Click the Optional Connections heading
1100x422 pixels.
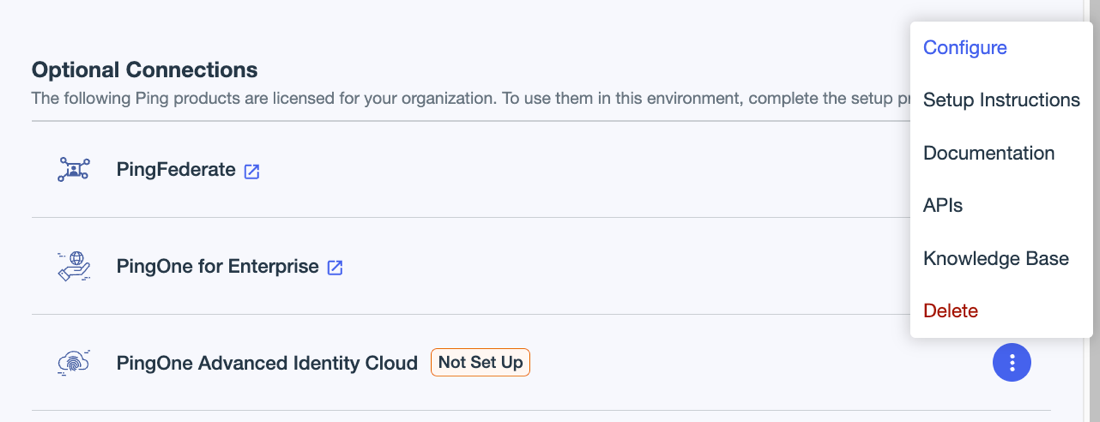pyautogui.click(x=145, y=70)
